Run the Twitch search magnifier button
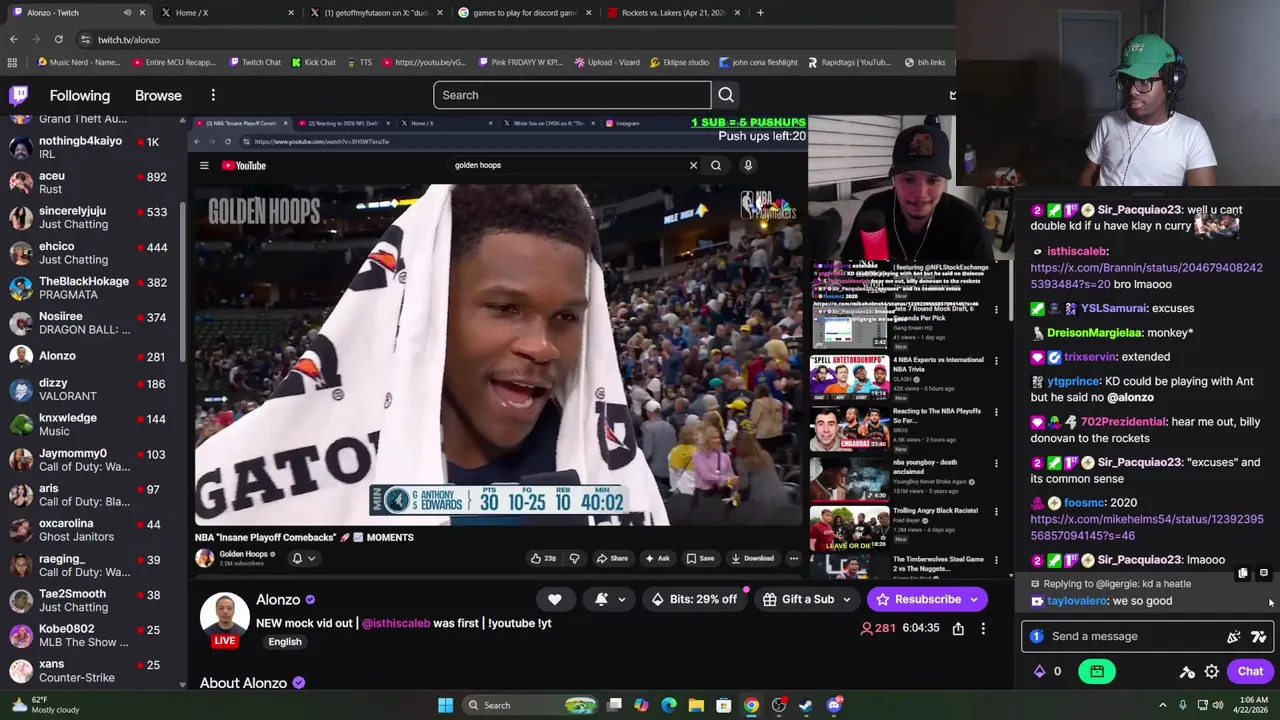This screenshot has width=1280, height=720. tap(726, 95)
